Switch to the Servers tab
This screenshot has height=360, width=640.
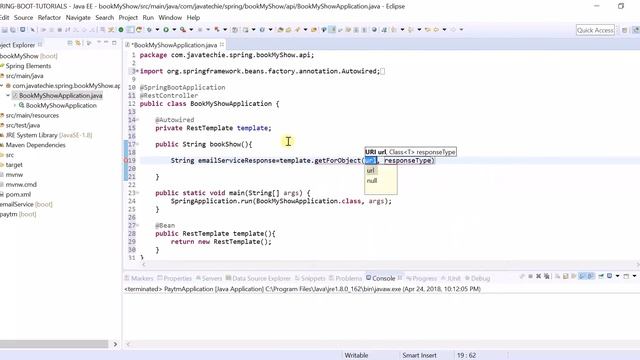pos(209,278)
